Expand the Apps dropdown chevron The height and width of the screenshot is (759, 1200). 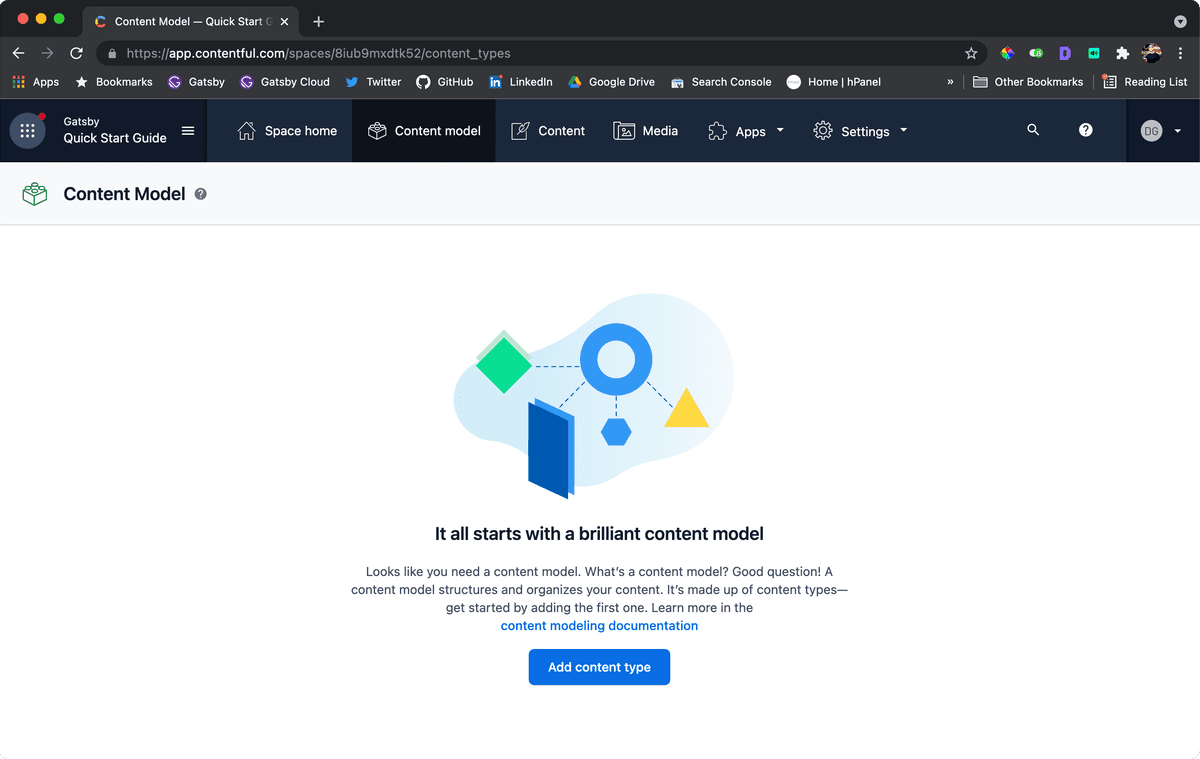(x=781, y=130)
